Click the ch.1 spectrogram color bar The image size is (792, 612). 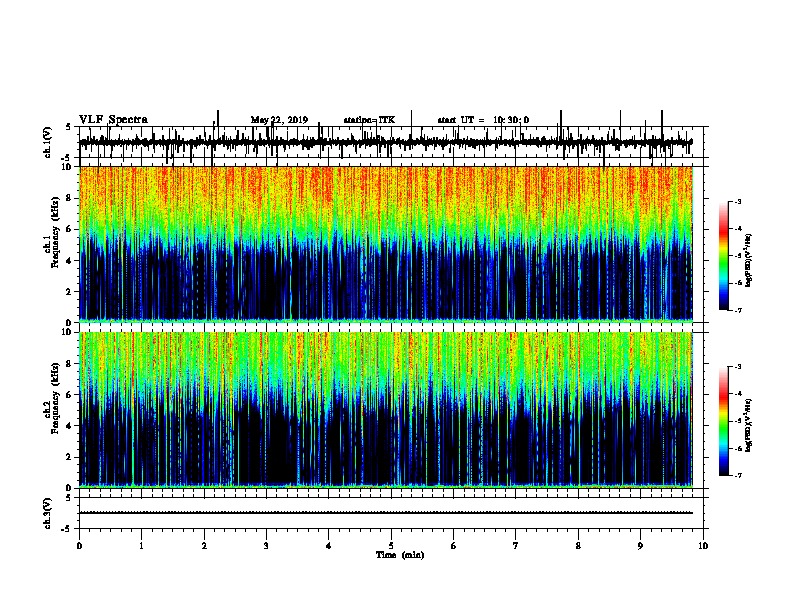pos(724,256)
